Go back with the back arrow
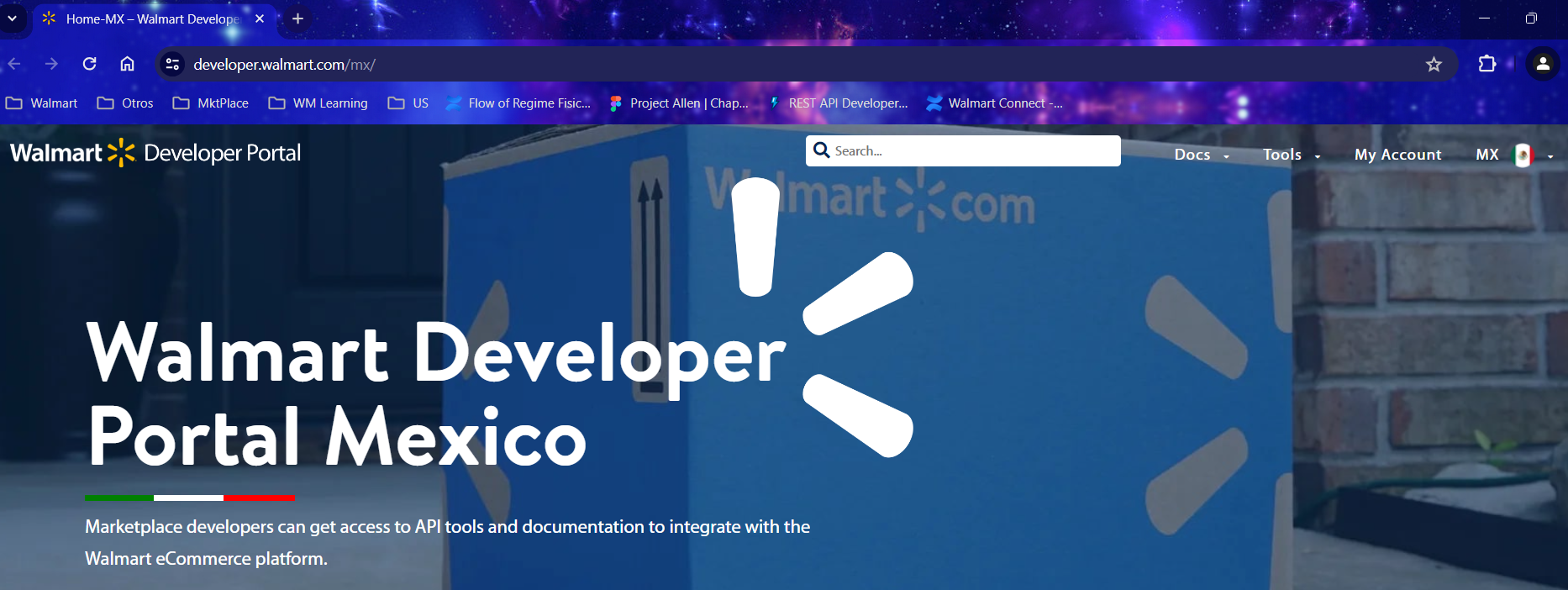The width and height of the screenshot is (1568, 590). [x=14, y=64]
